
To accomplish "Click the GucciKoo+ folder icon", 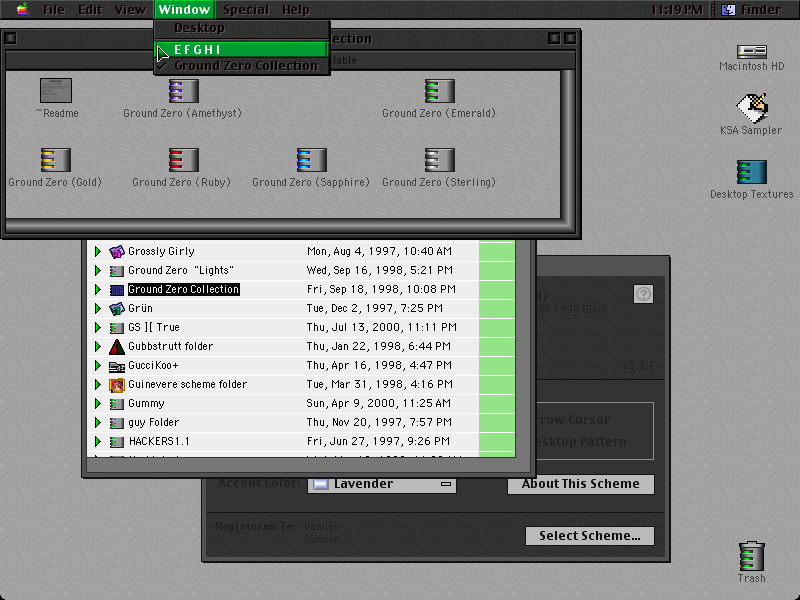I will coord(117,366).
